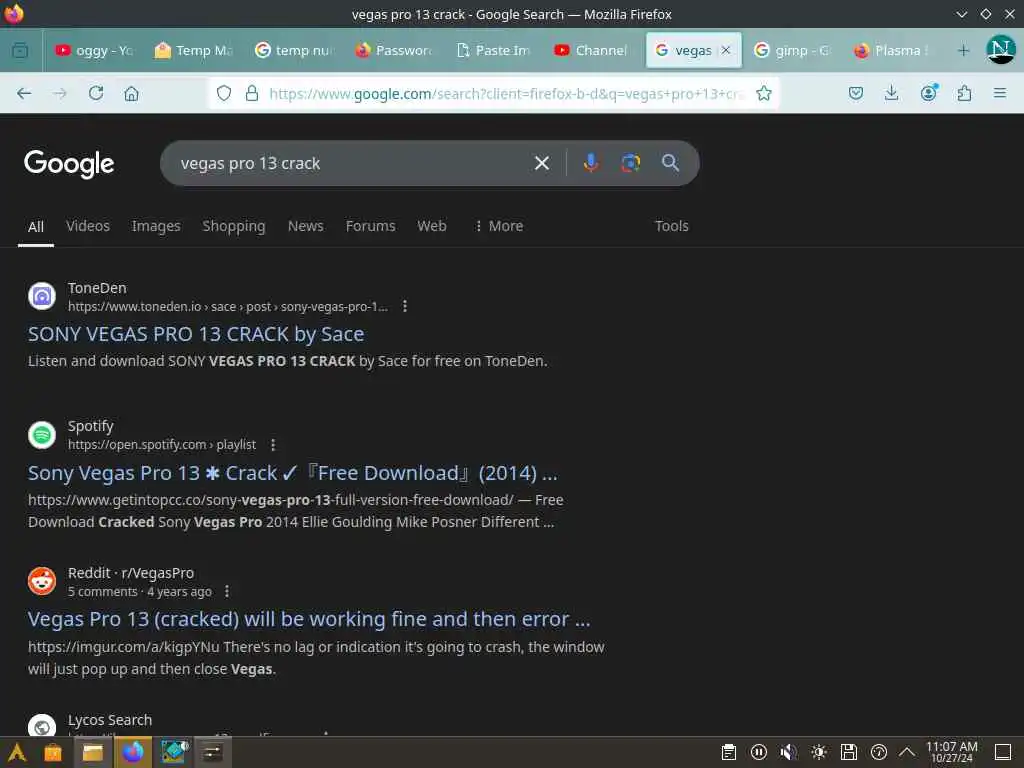Switch to the Forums results tab
The height and width of the screenshot is (768, 1024).
click(370, 226)
